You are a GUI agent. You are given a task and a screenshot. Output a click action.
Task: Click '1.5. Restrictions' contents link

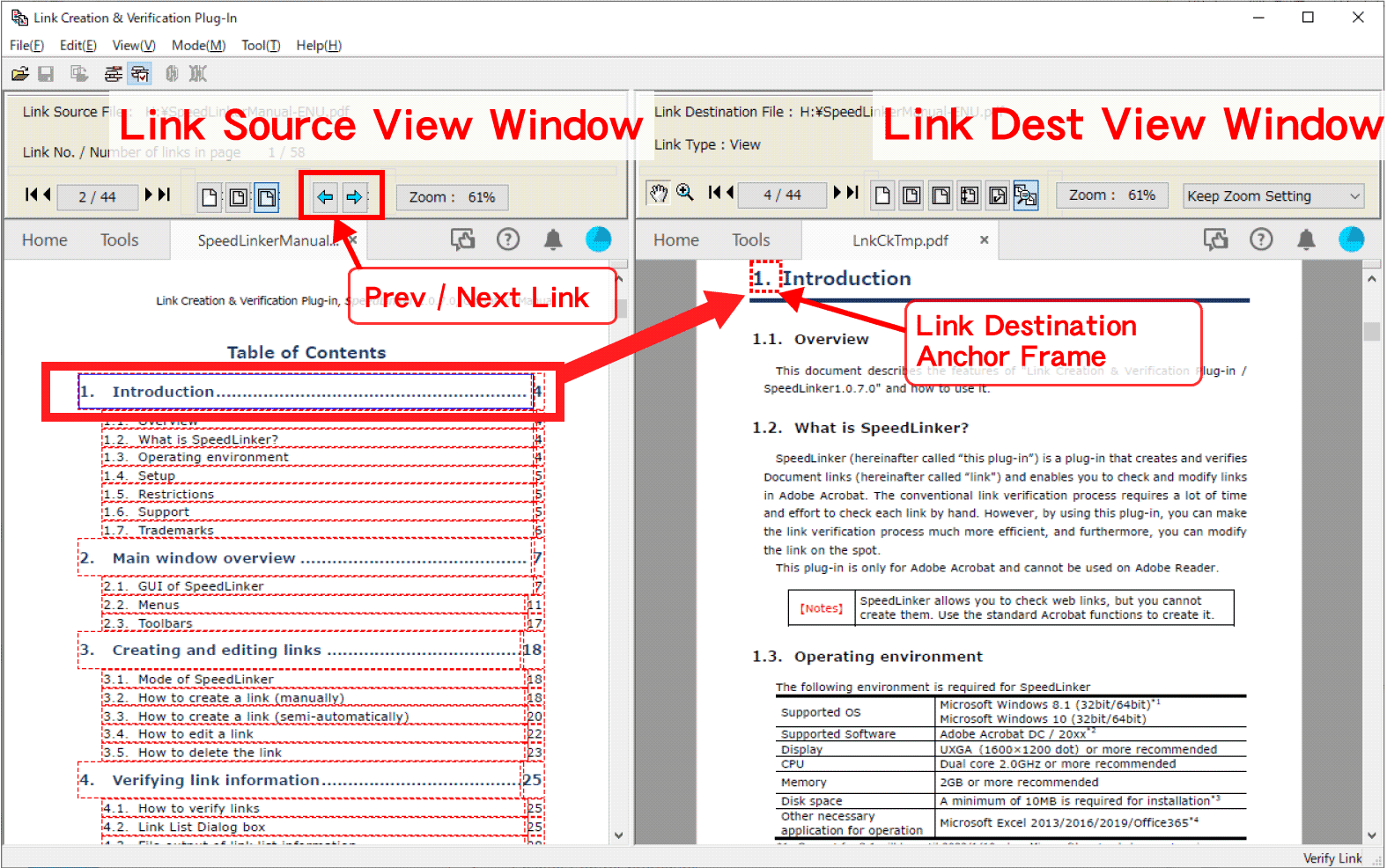click(x=317, y=495)
